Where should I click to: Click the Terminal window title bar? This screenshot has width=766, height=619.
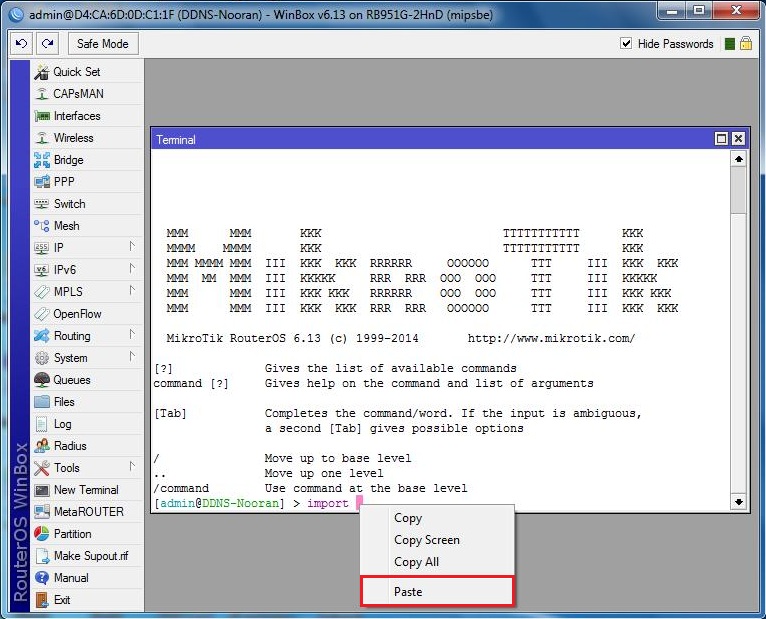pyautogui.click(x=432, y=139)
